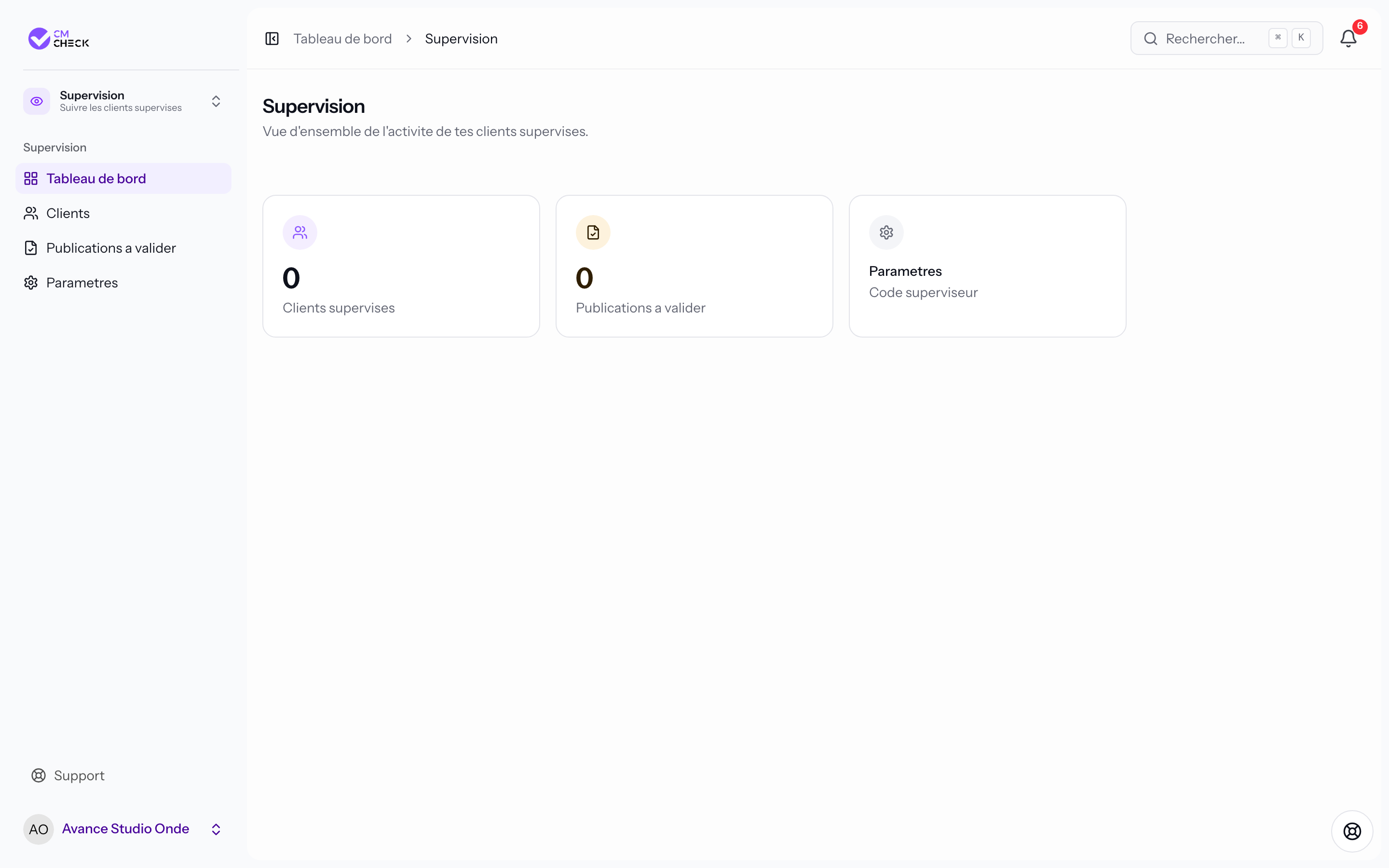1389x868 pixels.
Task: Open the Publications a valider card
Action: (x=694, y=266)
